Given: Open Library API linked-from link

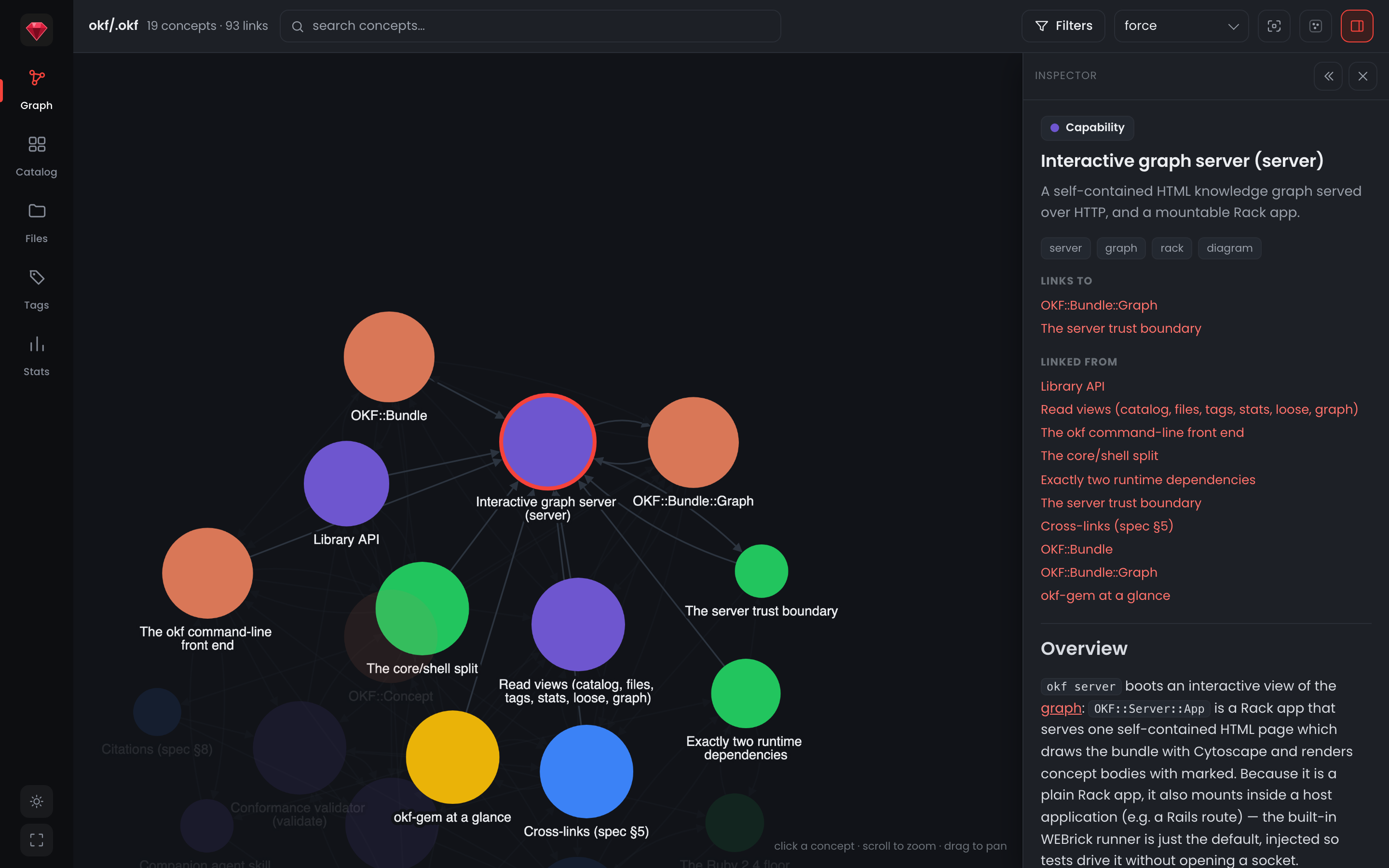Looking at the screenshot, I should coord(1072,386).
